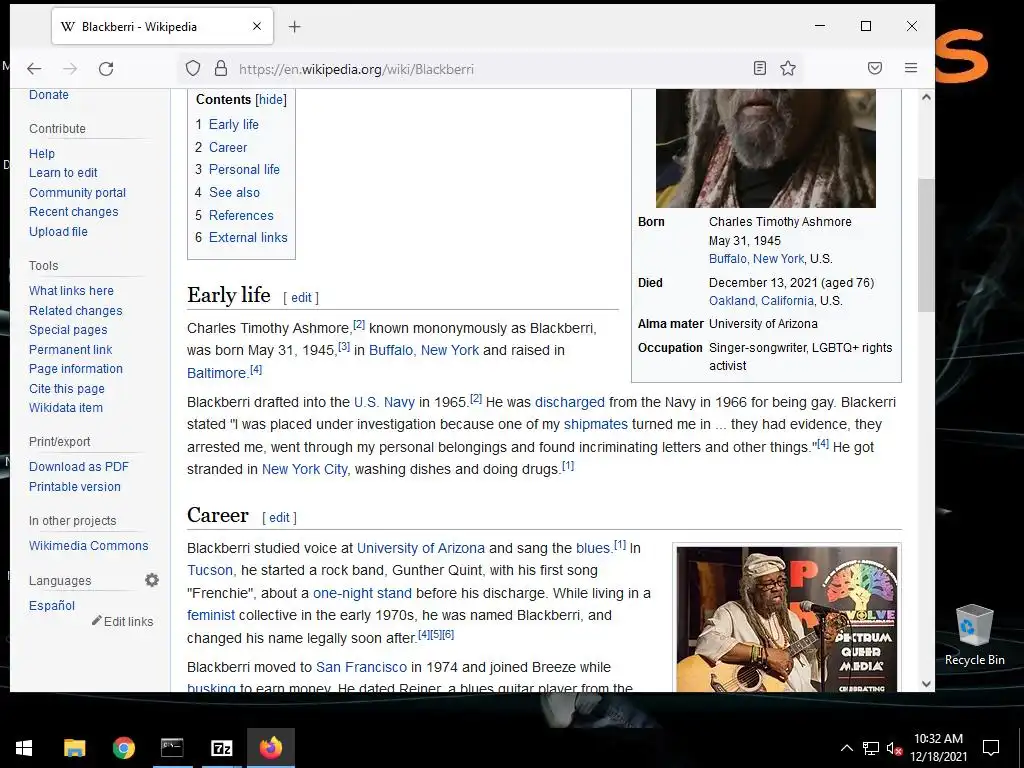Viewport: 1024px width, 768px height.
Task: Follow the University of Arizona link in Career
Action: 421,548
